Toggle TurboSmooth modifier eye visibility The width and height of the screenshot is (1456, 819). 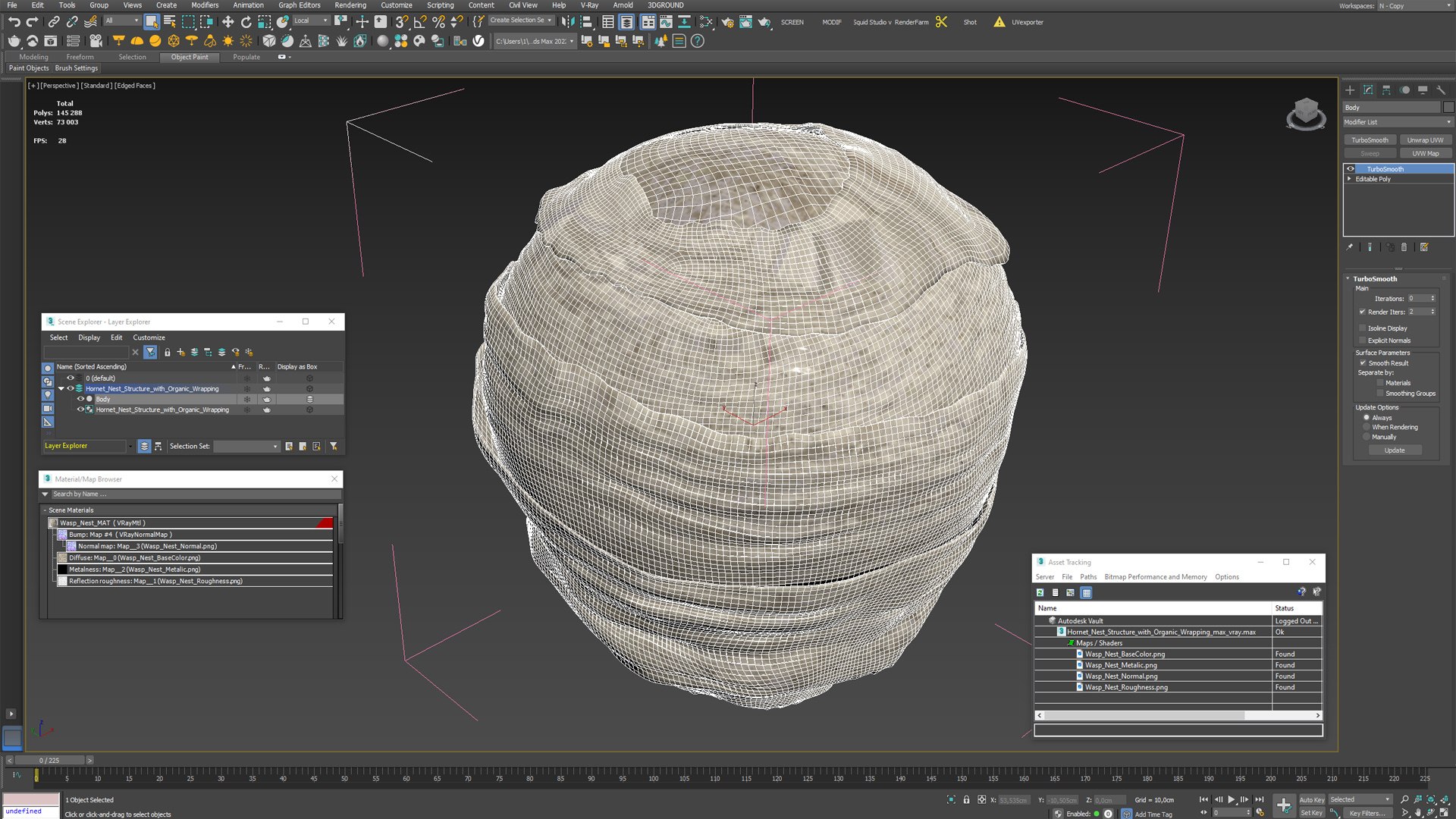pyautogui.click(x=1351, y=169)
